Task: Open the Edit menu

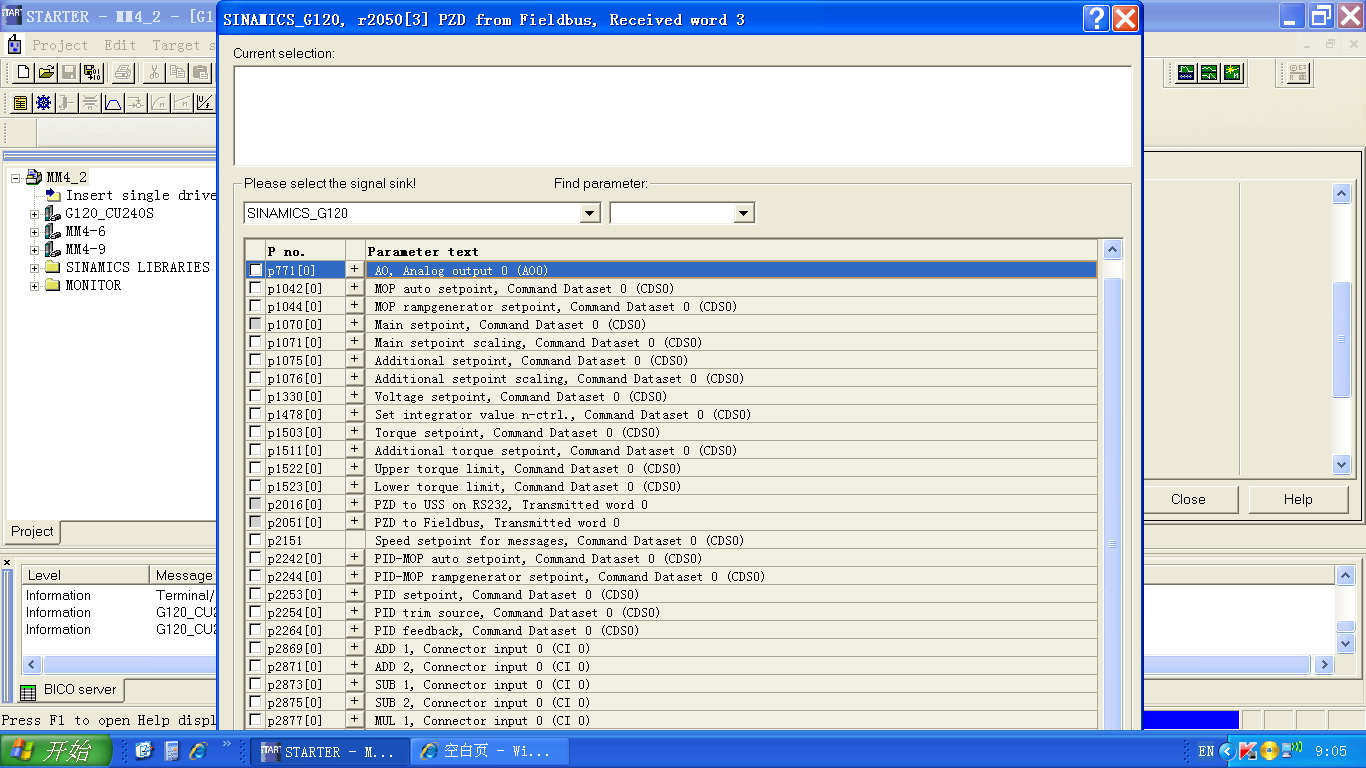Action: (120, 45)
